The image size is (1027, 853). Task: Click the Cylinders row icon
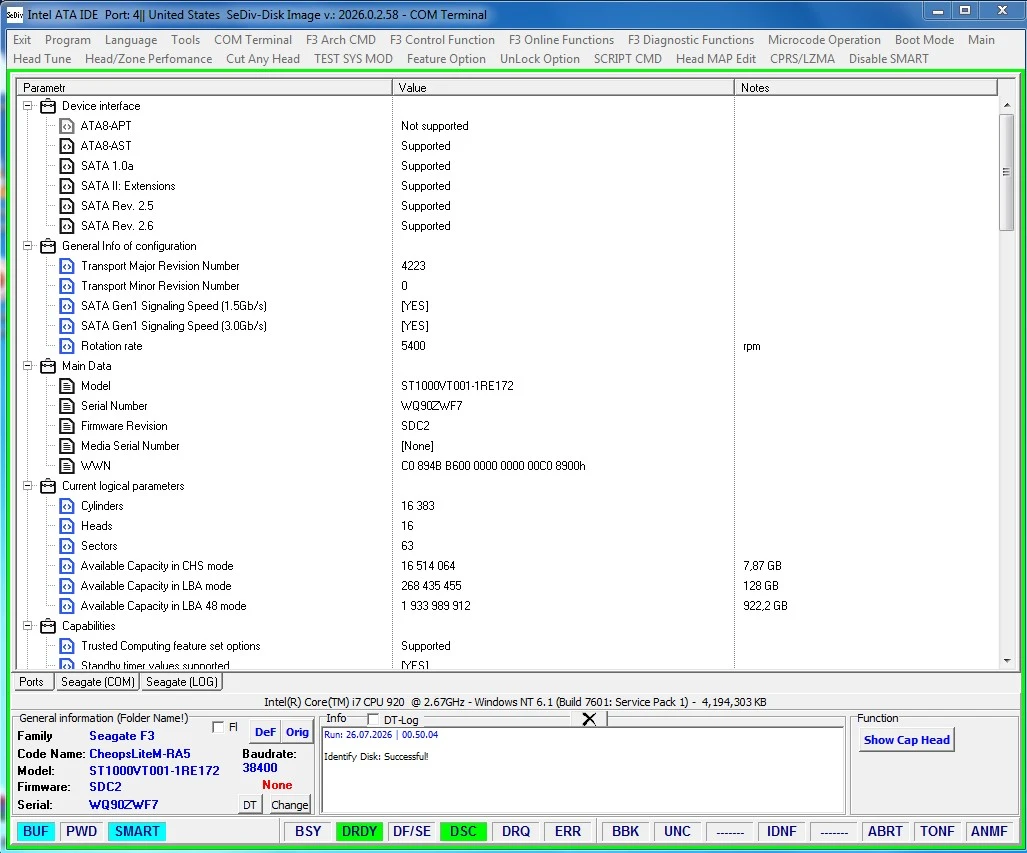(67, 505)
